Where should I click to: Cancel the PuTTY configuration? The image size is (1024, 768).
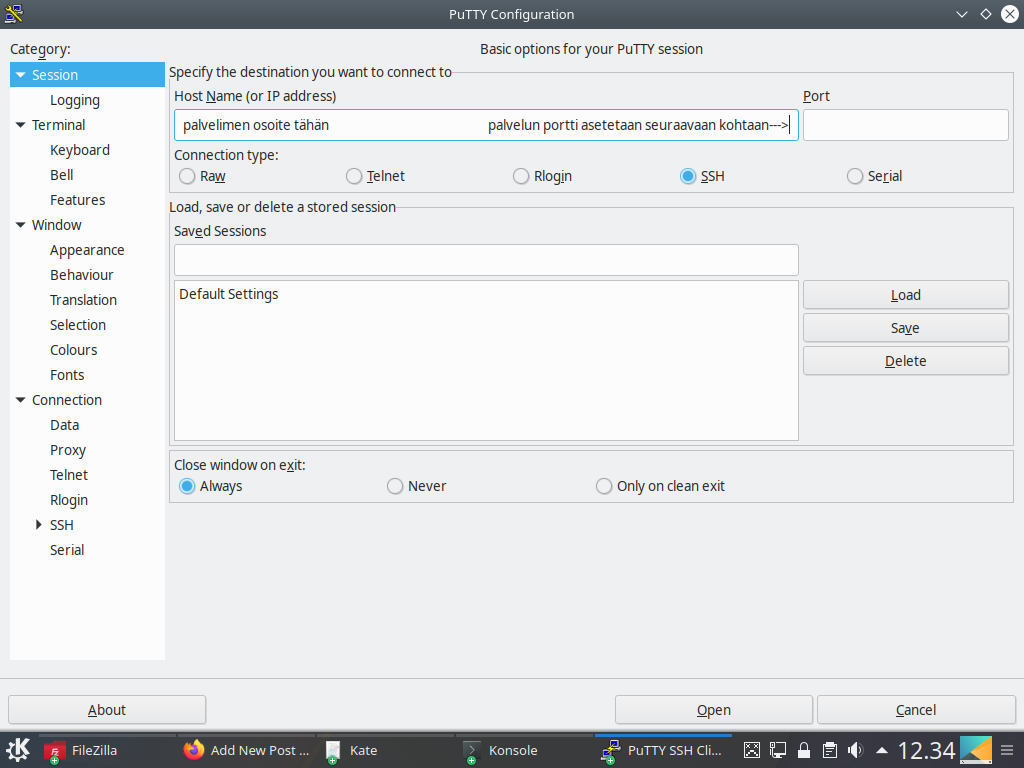point(916,710)
